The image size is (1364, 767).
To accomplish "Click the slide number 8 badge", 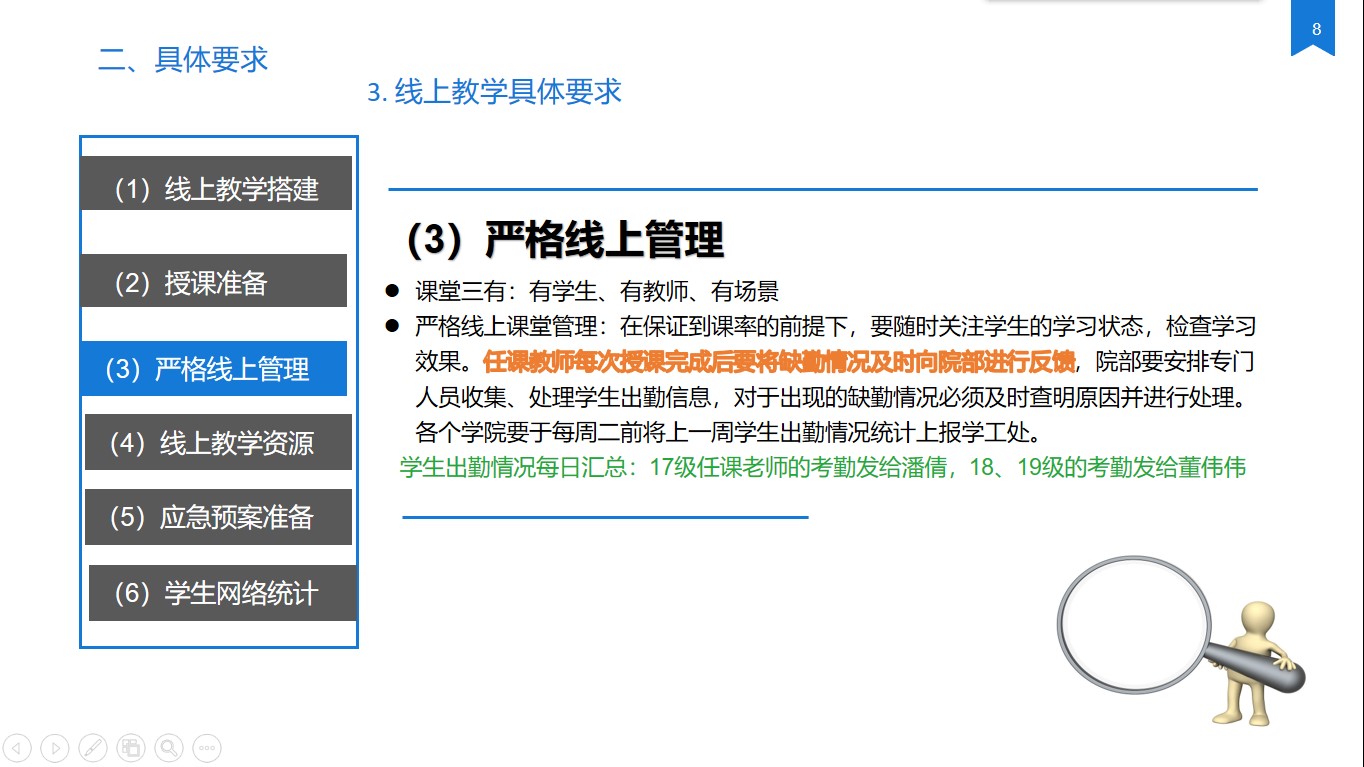I will (1316, 30).
